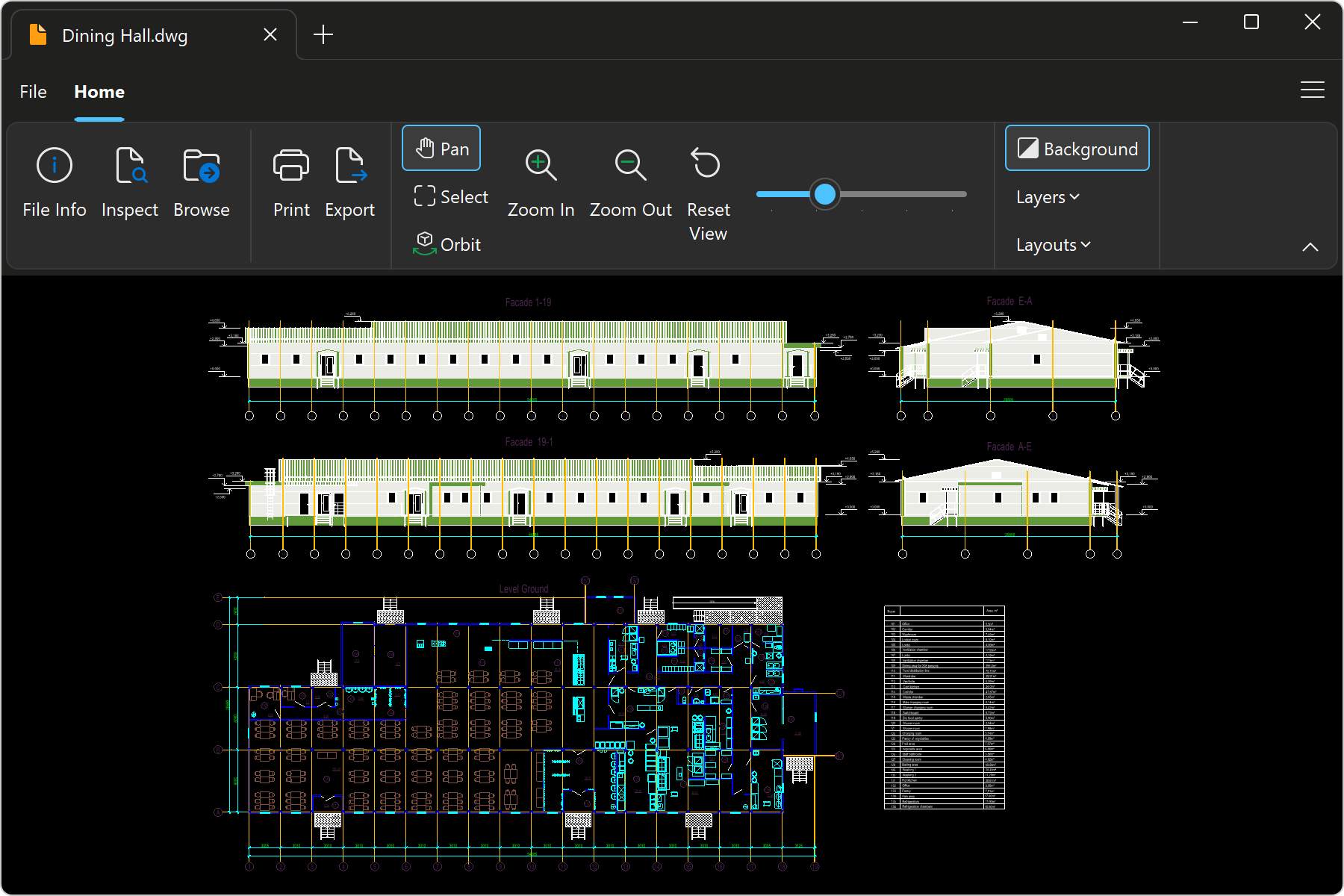The image size is (1344, 896).
Task: Click the Inspect tool icon
Action: coord(130,166)
